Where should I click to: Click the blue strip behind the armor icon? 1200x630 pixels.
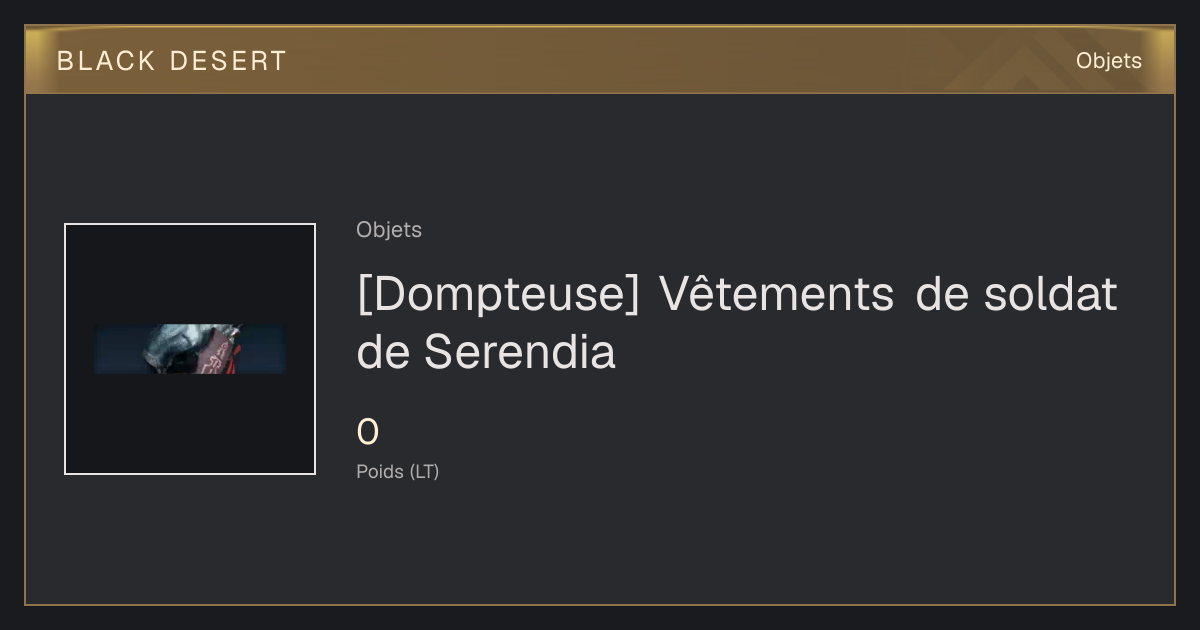265,349
